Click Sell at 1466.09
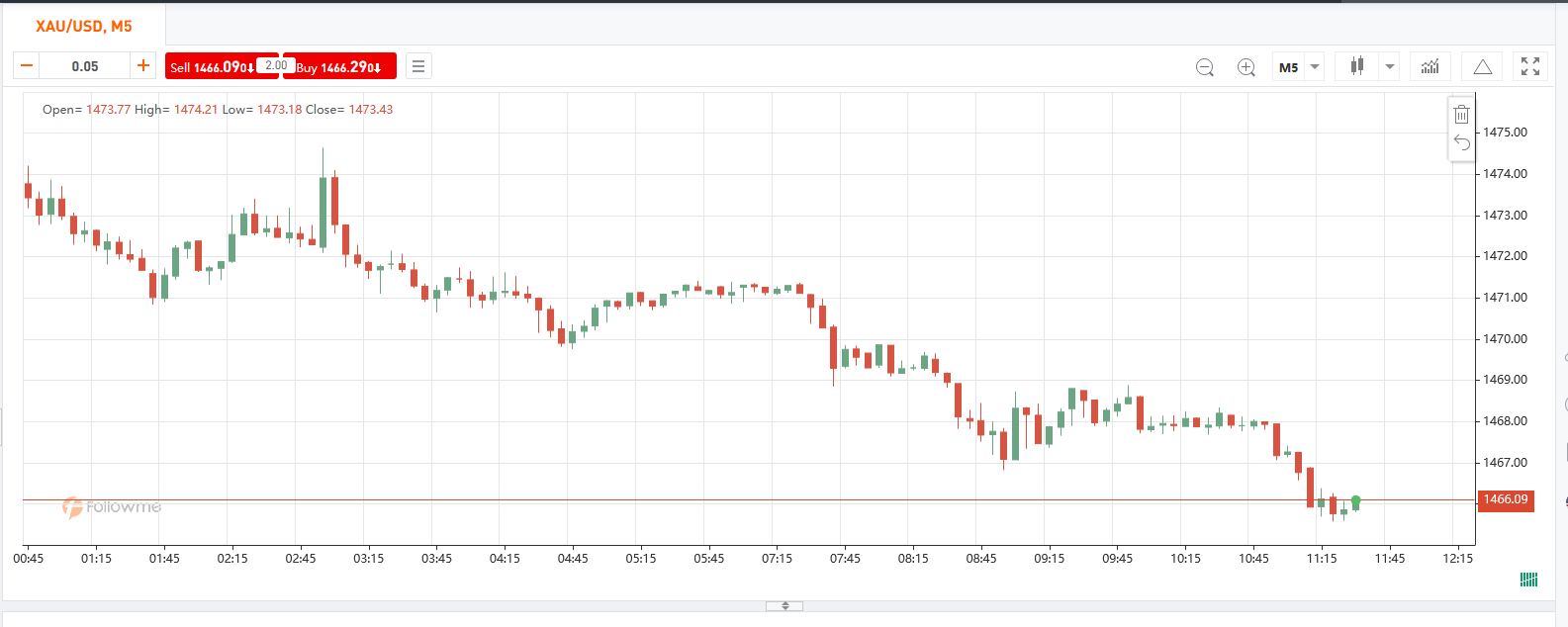Image resolution: width=1568 pixels, height=627 pixels. tap(212, 66)
